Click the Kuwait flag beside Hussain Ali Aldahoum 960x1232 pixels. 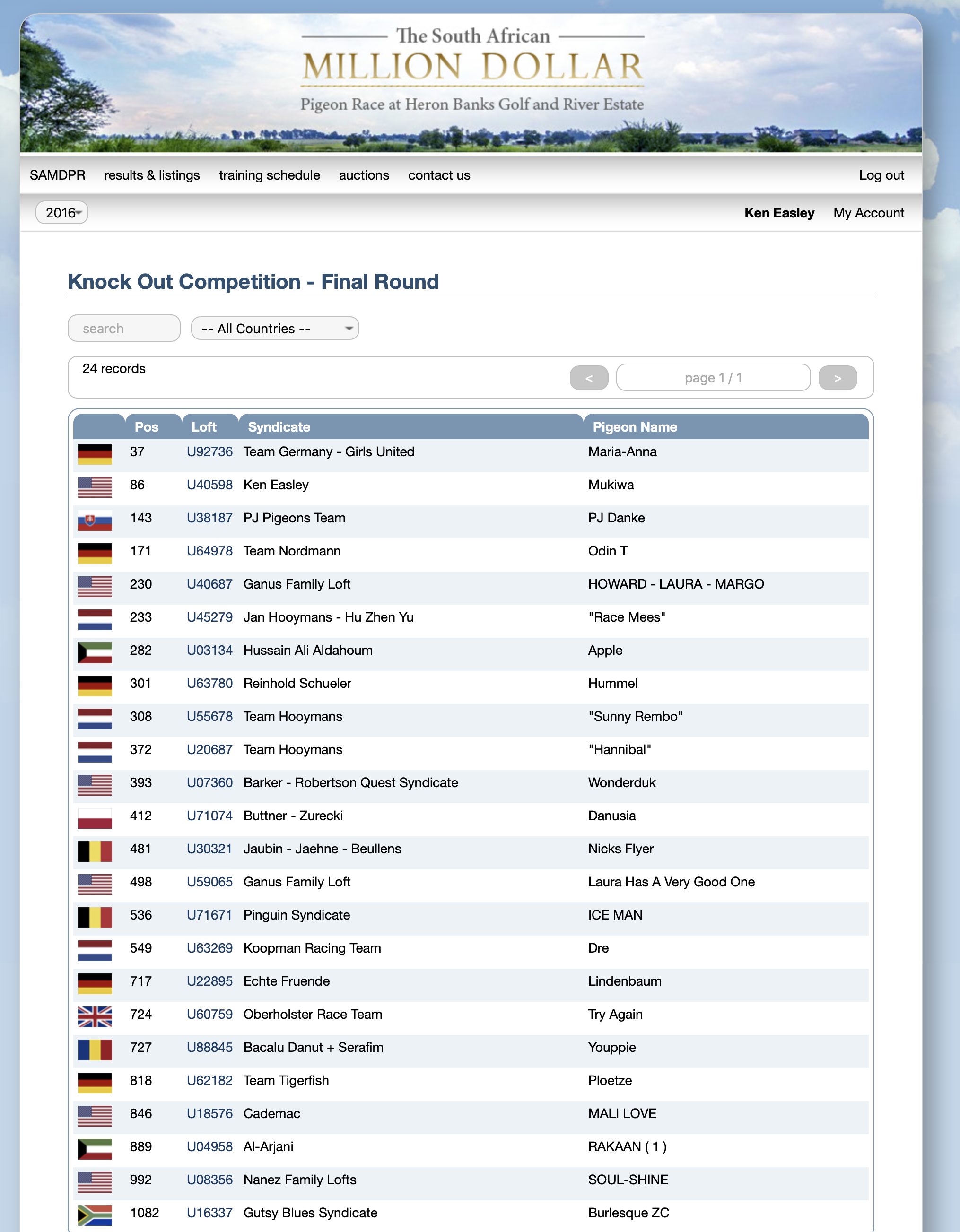[x=95, y=652]
